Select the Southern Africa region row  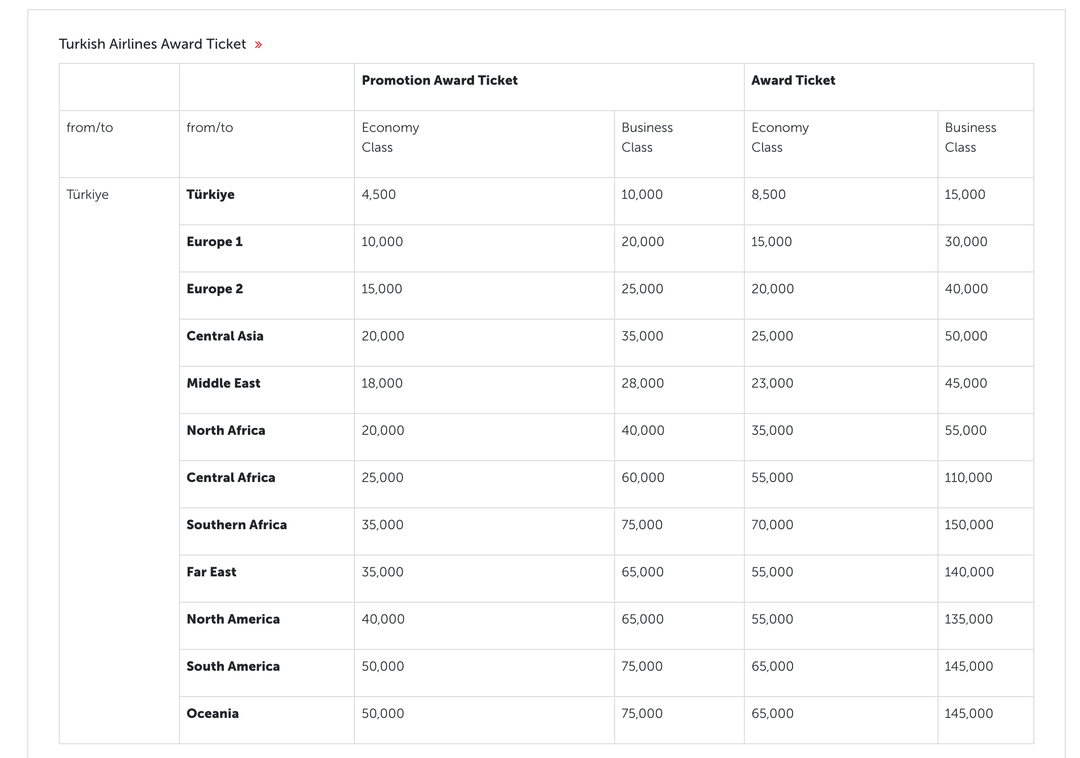click(236, 524)
